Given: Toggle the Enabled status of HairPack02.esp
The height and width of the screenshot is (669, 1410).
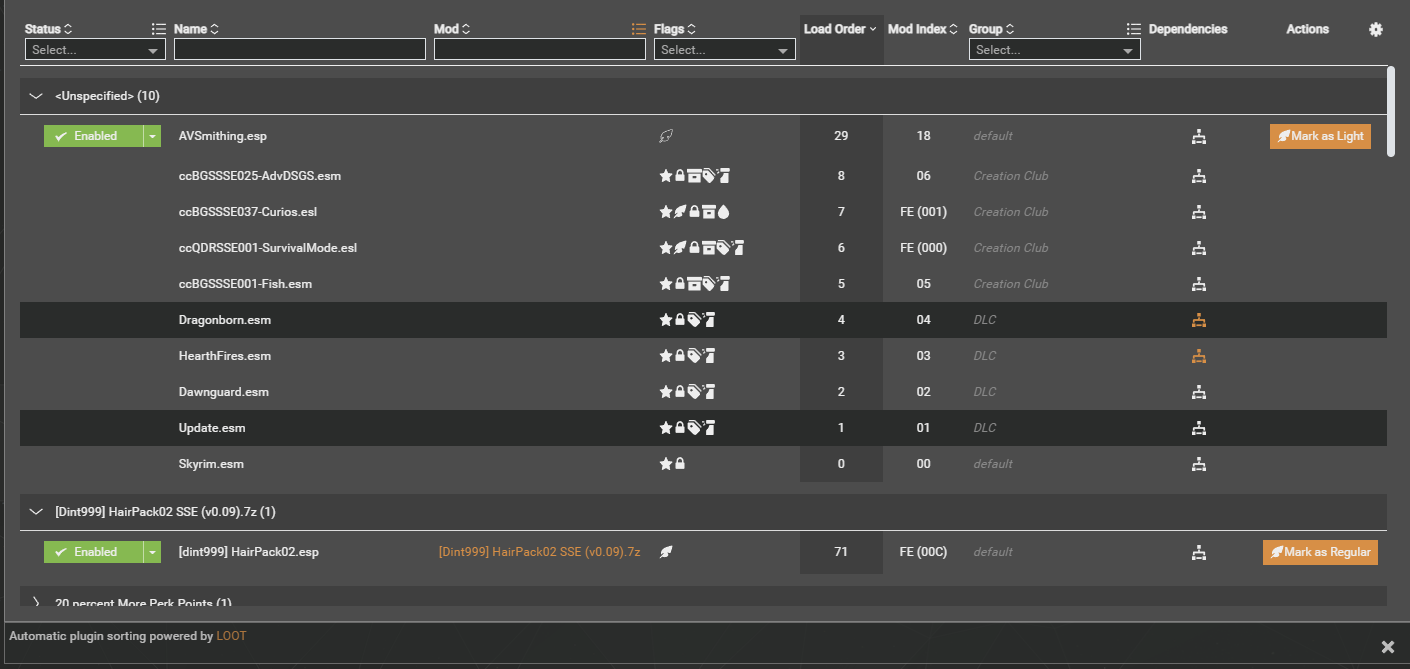Looking at the screenshot, I should 95,551.
